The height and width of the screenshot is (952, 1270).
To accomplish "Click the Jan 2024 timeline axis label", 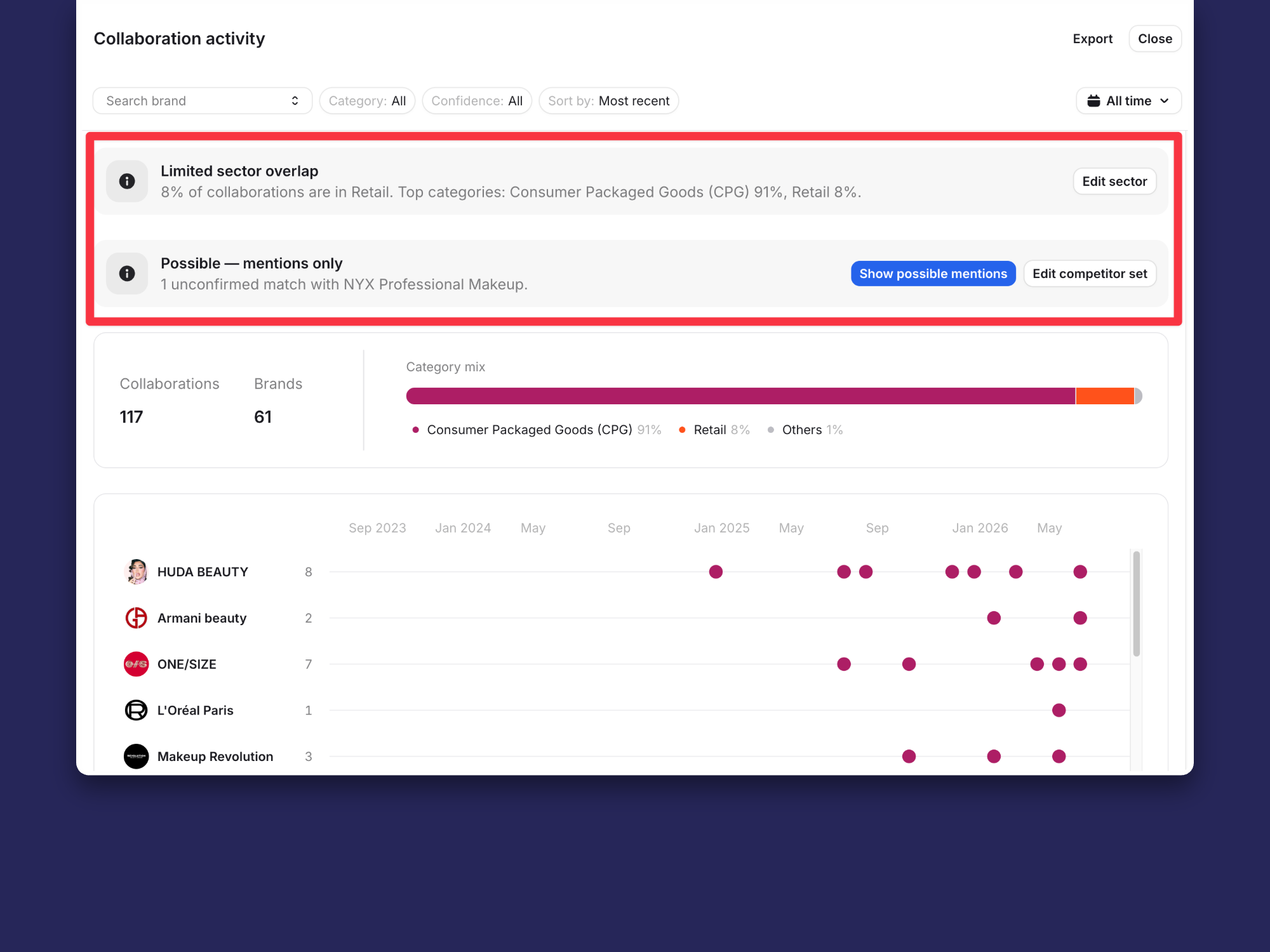I will click(463, 528).
